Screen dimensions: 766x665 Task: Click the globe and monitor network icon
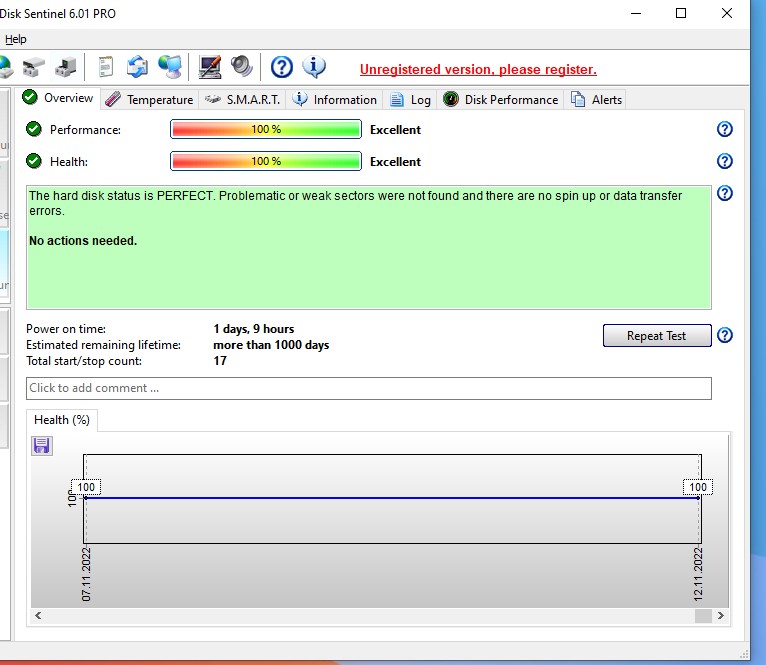coord(170,67)
